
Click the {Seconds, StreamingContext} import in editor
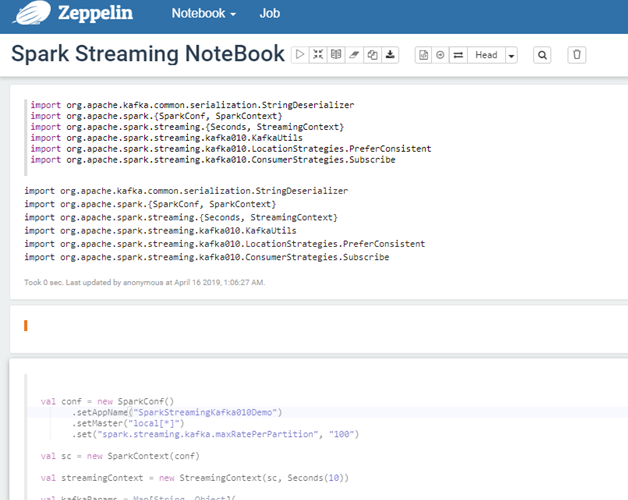tap(187, 127)
